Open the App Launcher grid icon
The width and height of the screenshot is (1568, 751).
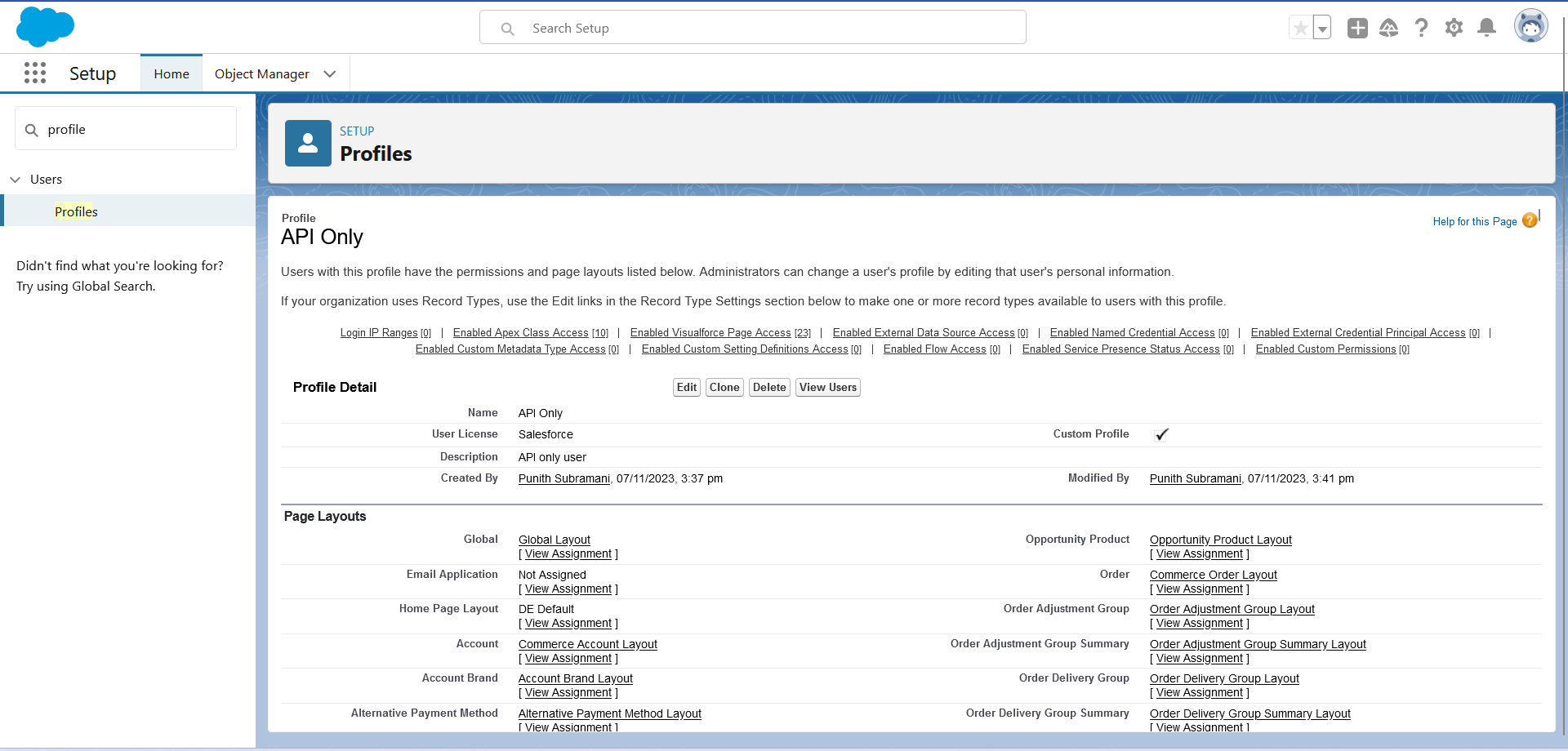click(35, 73)
